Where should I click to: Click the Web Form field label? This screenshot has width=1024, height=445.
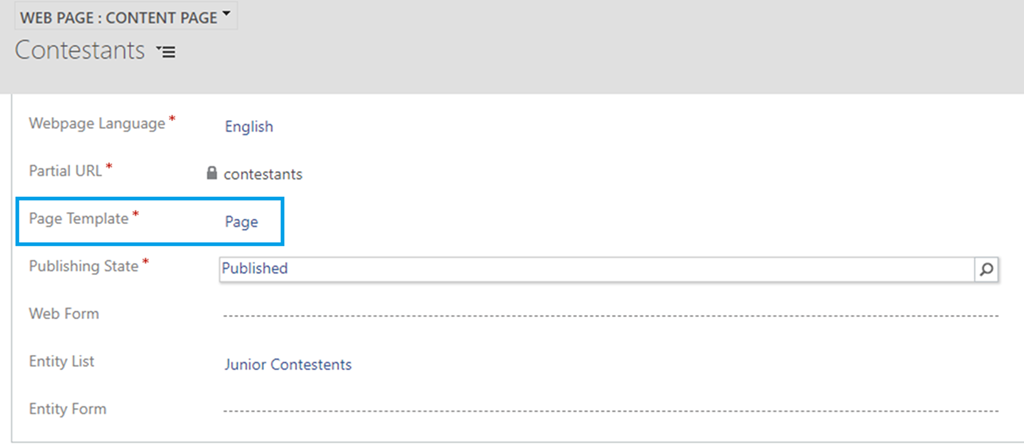coord(64,314)
